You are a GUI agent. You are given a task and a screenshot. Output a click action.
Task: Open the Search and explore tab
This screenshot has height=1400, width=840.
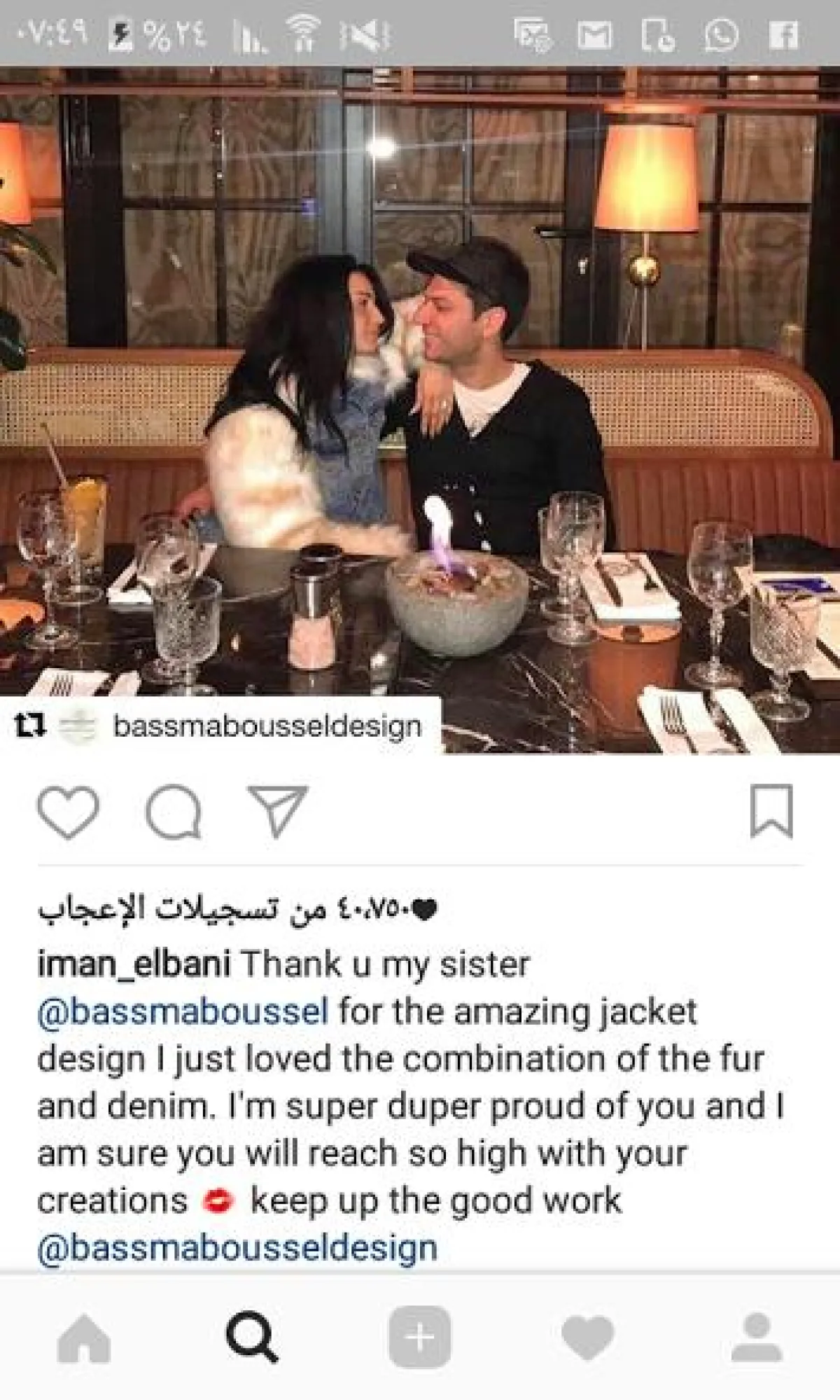252,1337
